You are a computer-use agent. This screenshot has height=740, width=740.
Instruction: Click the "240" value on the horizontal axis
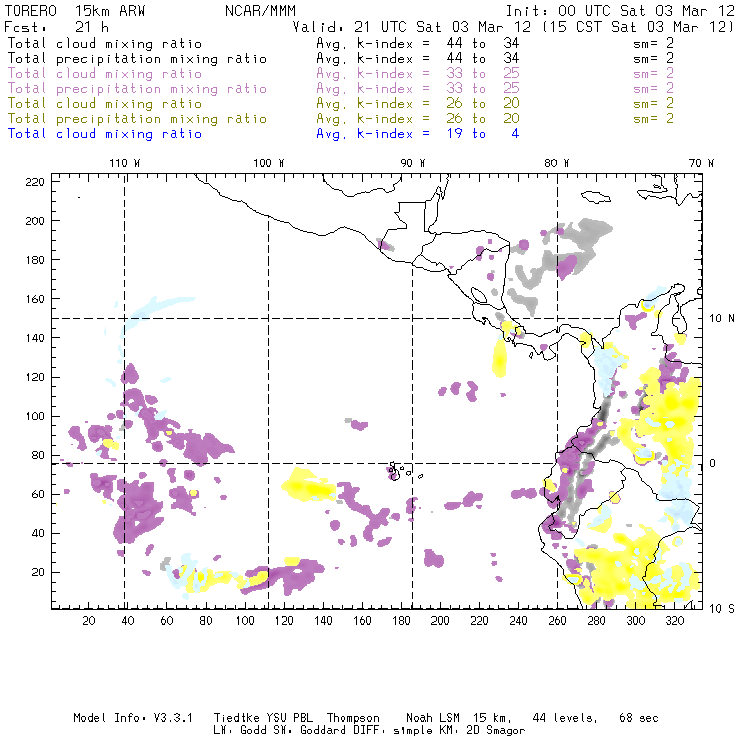click(x=518, y=621)
